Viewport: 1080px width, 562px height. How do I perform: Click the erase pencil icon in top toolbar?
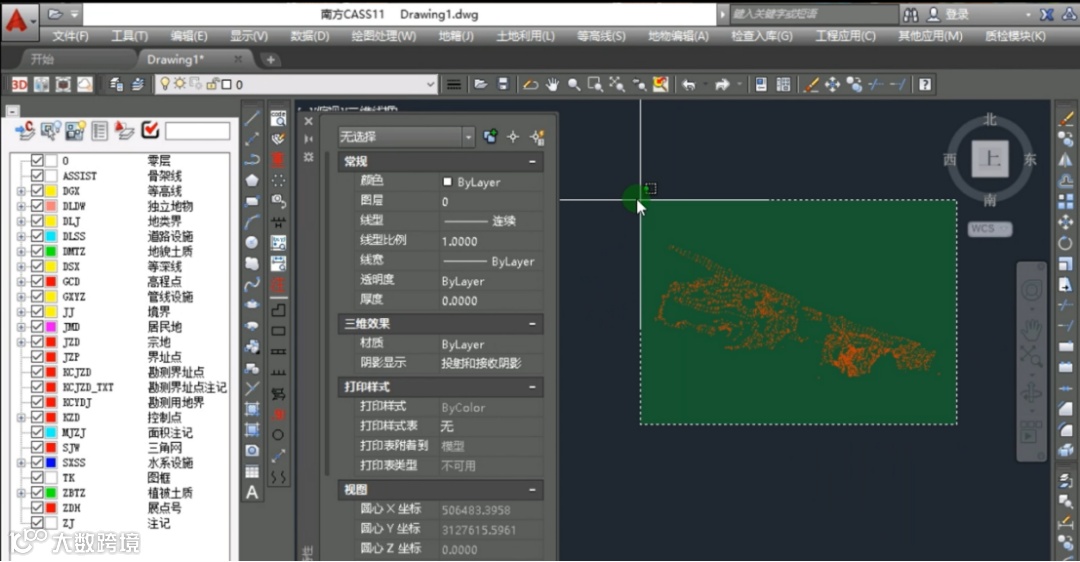tap(811, 84)
